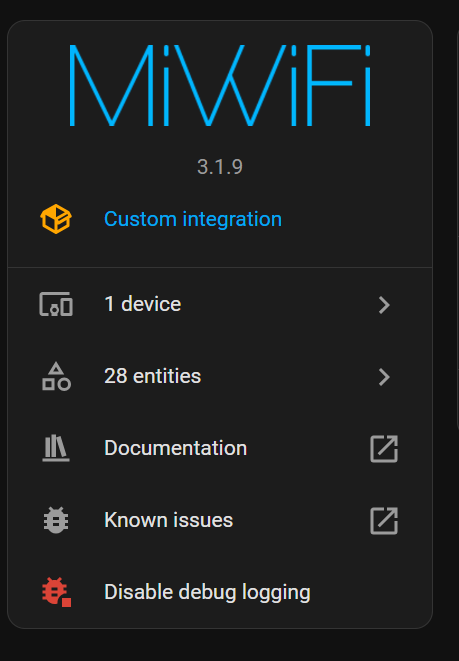The height and width of the screenshot is (661, 459).
Task: Click the gray bug Known issues icon
Action: (x=56, y=520)
